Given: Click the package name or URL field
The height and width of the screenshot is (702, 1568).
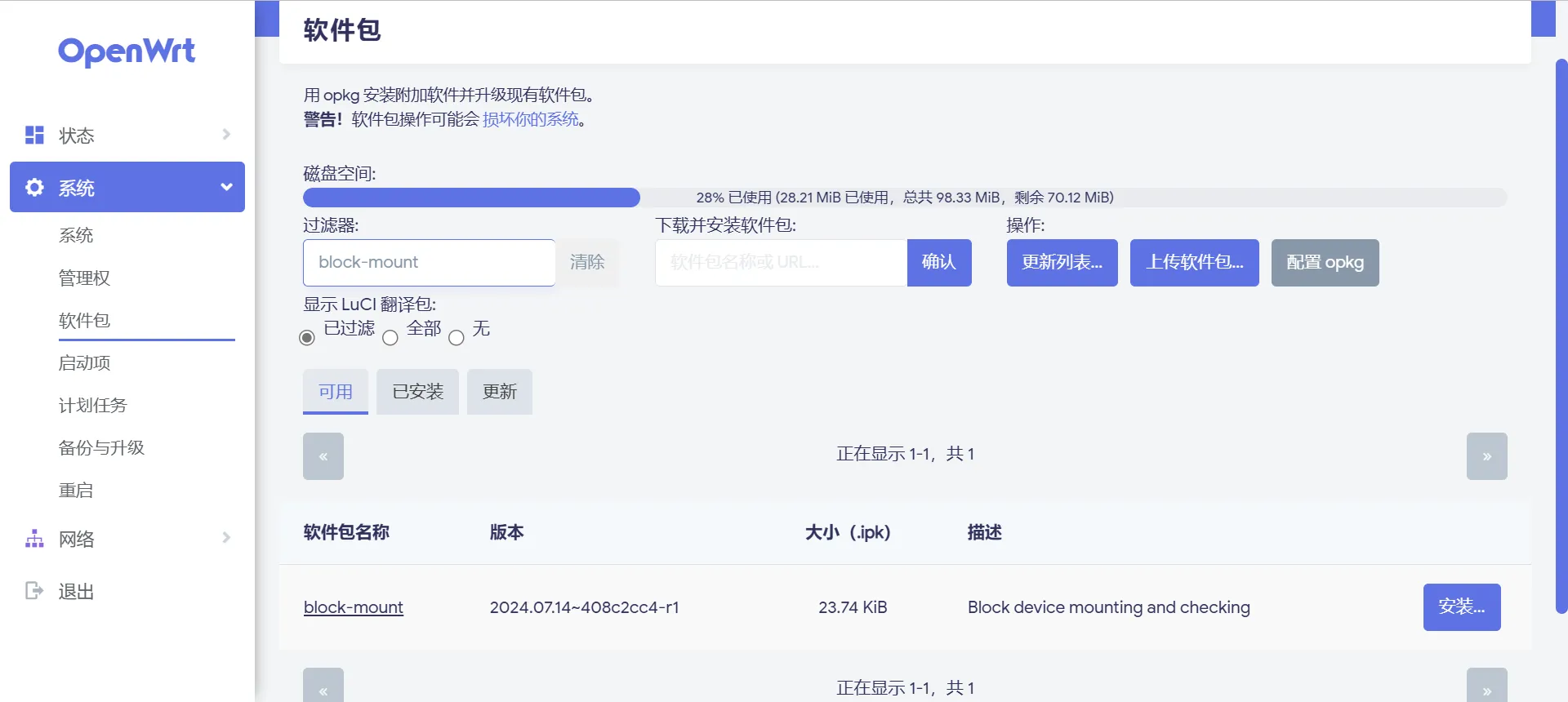Looking at the screenshot, I should click(x=781, y=262).
